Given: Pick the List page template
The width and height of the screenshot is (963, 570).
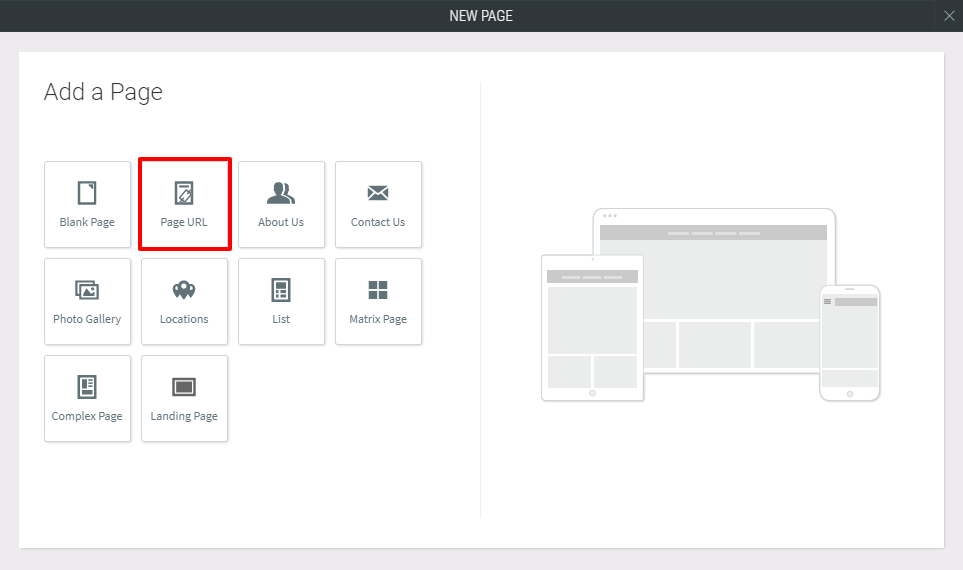Looking at the screenshot, I should click(281, 302).
